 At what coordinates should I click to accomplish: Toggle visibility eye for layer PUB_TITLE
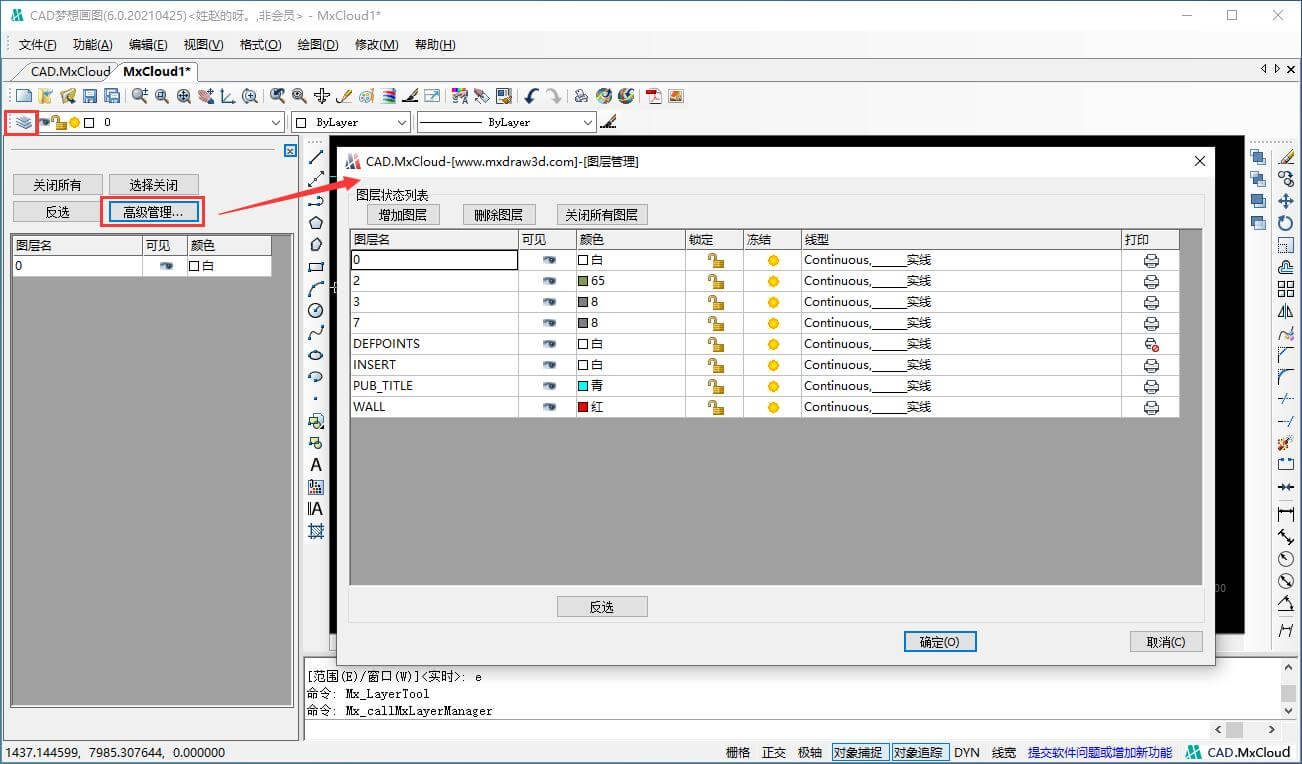549,386
